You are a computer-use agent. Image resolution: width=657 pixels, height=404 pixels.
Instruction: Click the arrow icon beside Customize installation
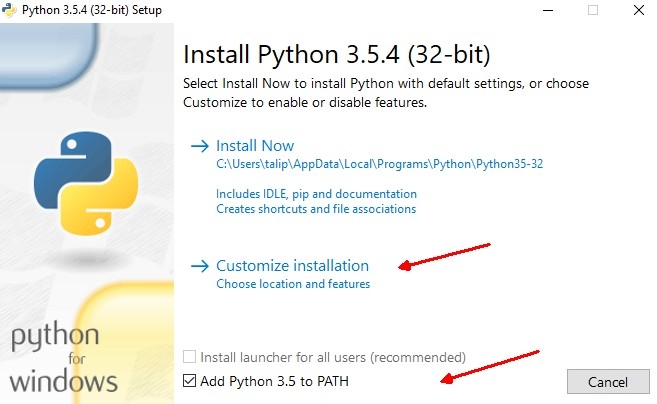199,266
